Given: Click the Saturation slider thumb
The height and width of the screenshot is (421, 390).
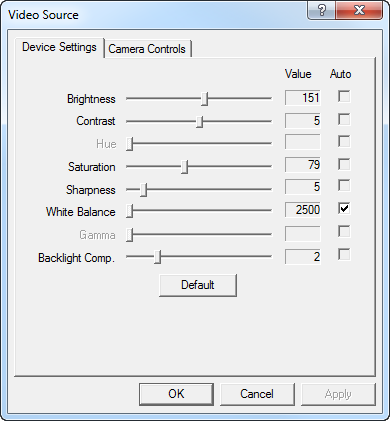Looking at the screenshot, I should coord(185,167).
